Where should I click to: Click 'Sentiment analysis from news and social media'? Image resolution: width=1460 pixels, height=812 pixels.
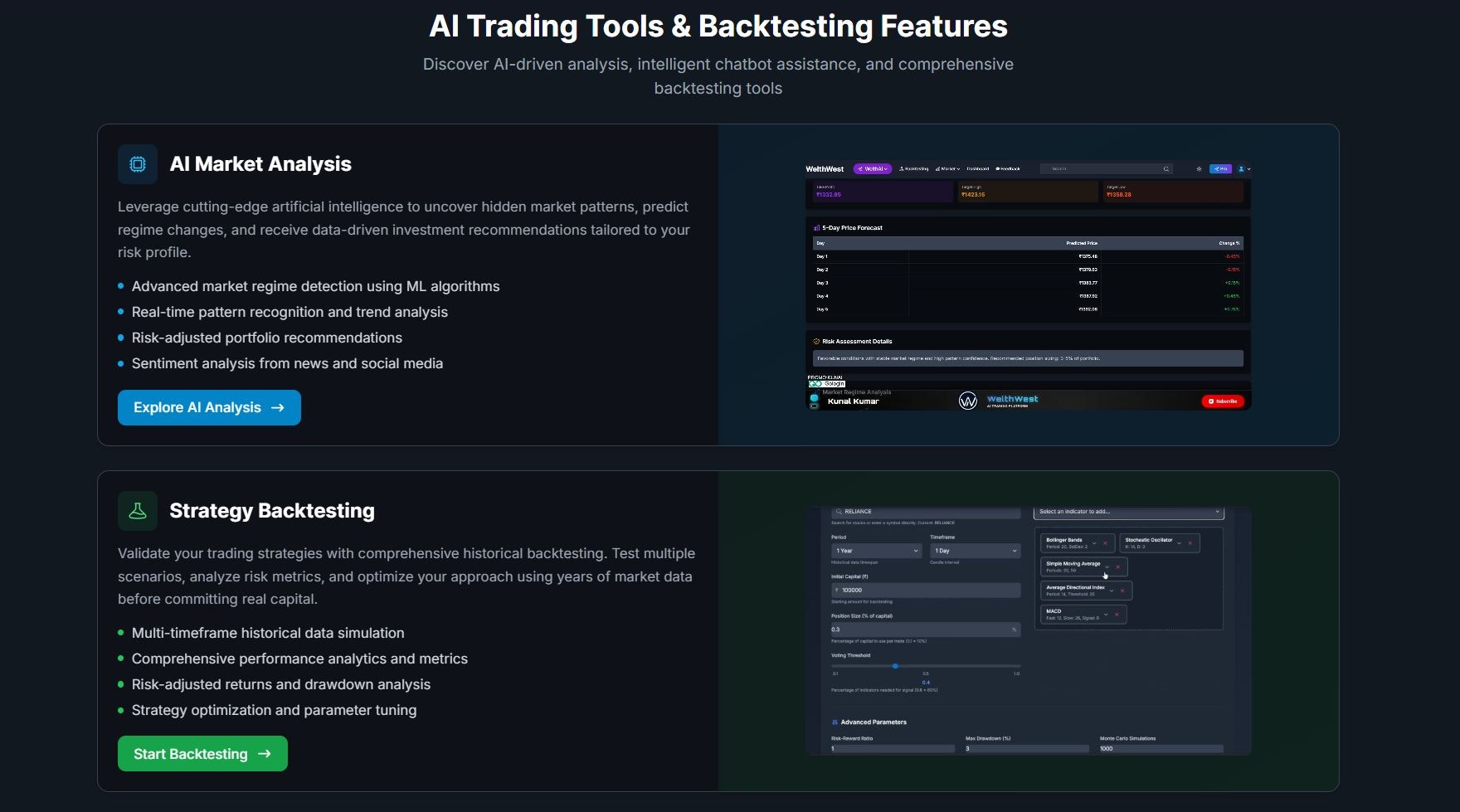[287, 363]
